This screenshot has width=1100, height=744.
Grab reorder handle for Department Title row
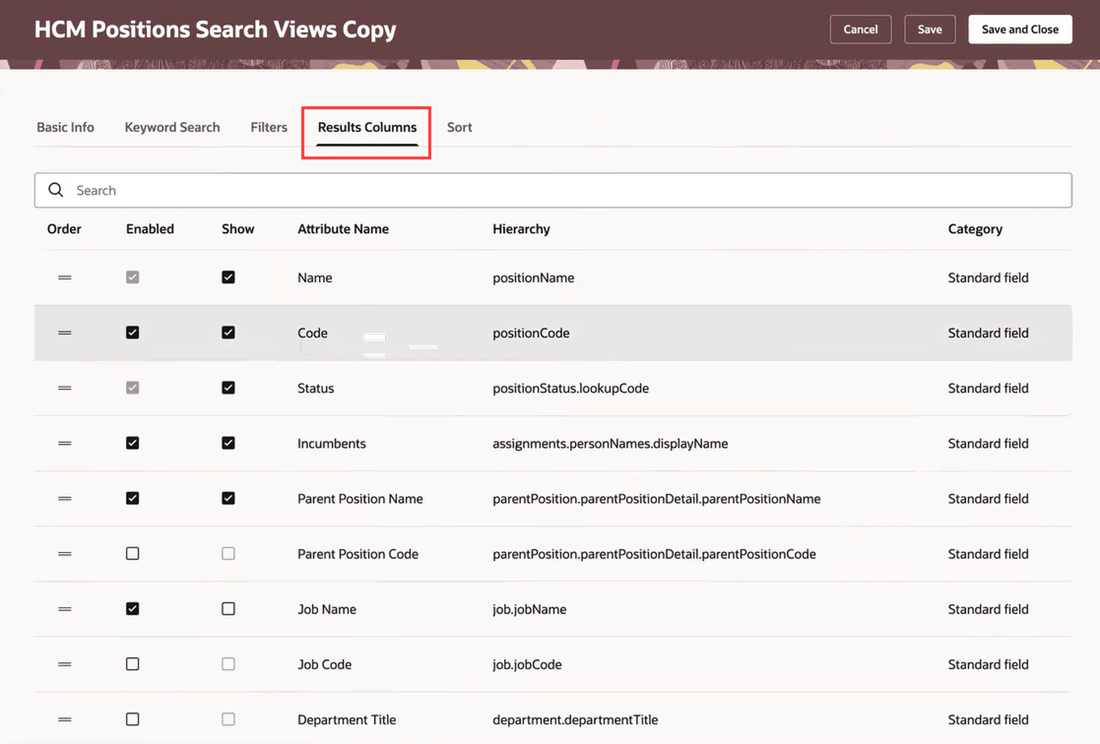coord(65,719)
